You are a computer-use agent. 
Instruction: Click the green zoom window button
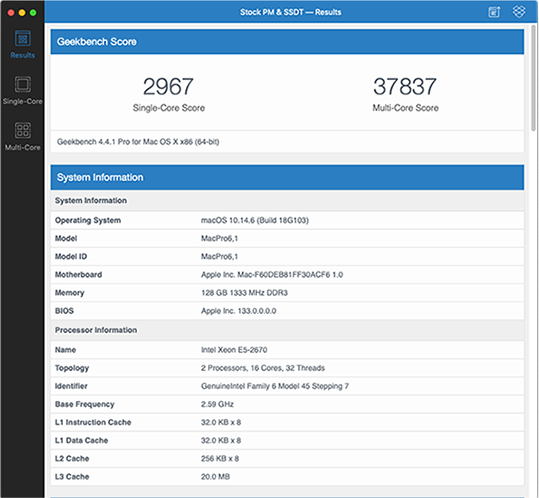click(33, 13)
